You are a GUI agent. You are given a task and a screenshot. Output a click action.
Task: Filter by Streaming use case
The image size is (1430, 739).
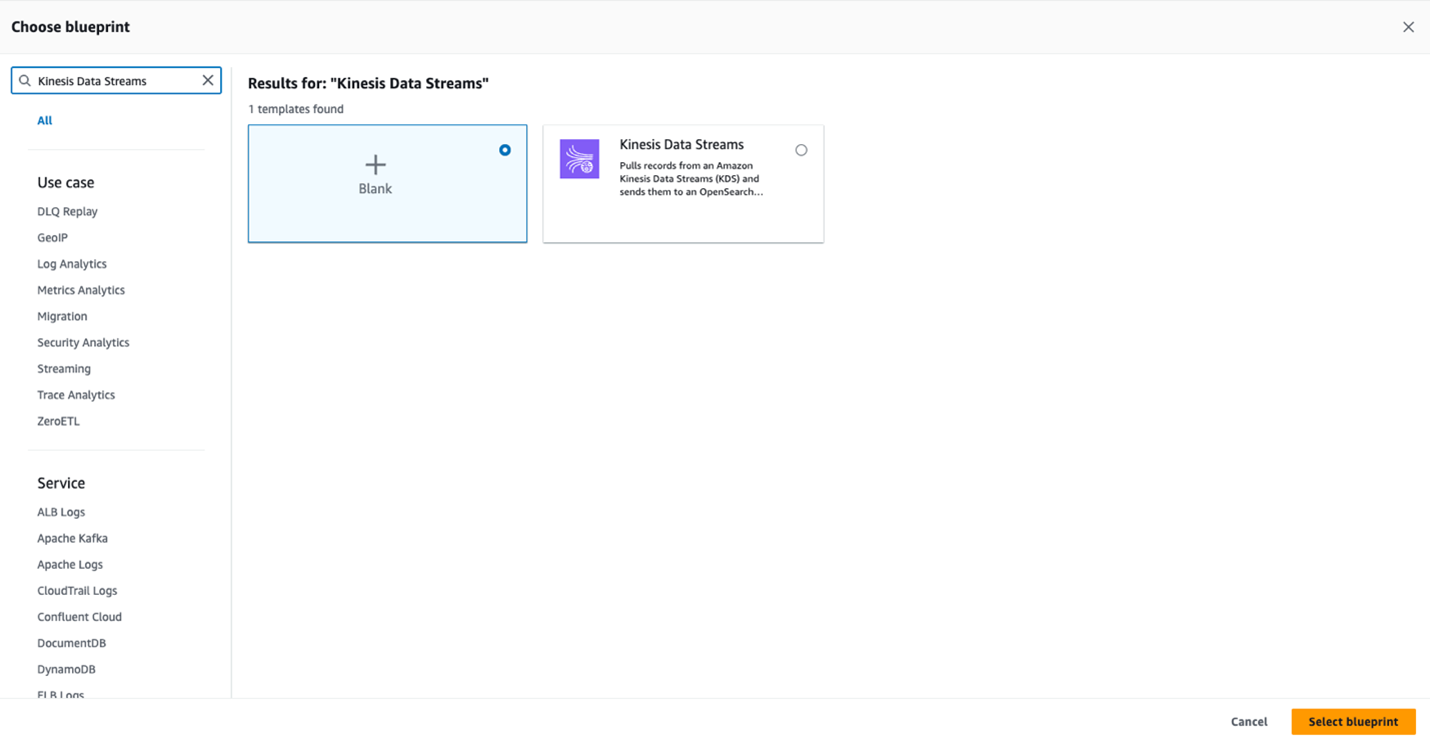pyautogui.click(x=64, y=369)
